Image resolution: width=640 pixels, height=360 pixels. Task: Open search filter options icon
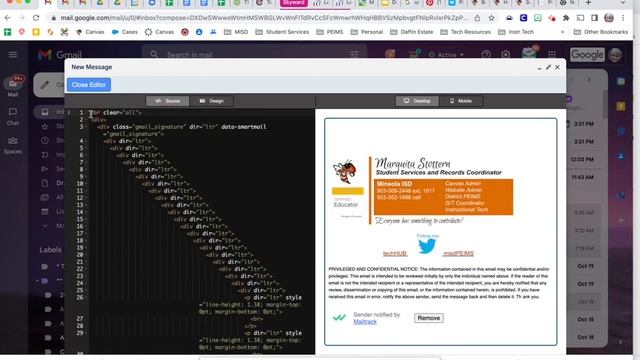click(x=354, y=54)
